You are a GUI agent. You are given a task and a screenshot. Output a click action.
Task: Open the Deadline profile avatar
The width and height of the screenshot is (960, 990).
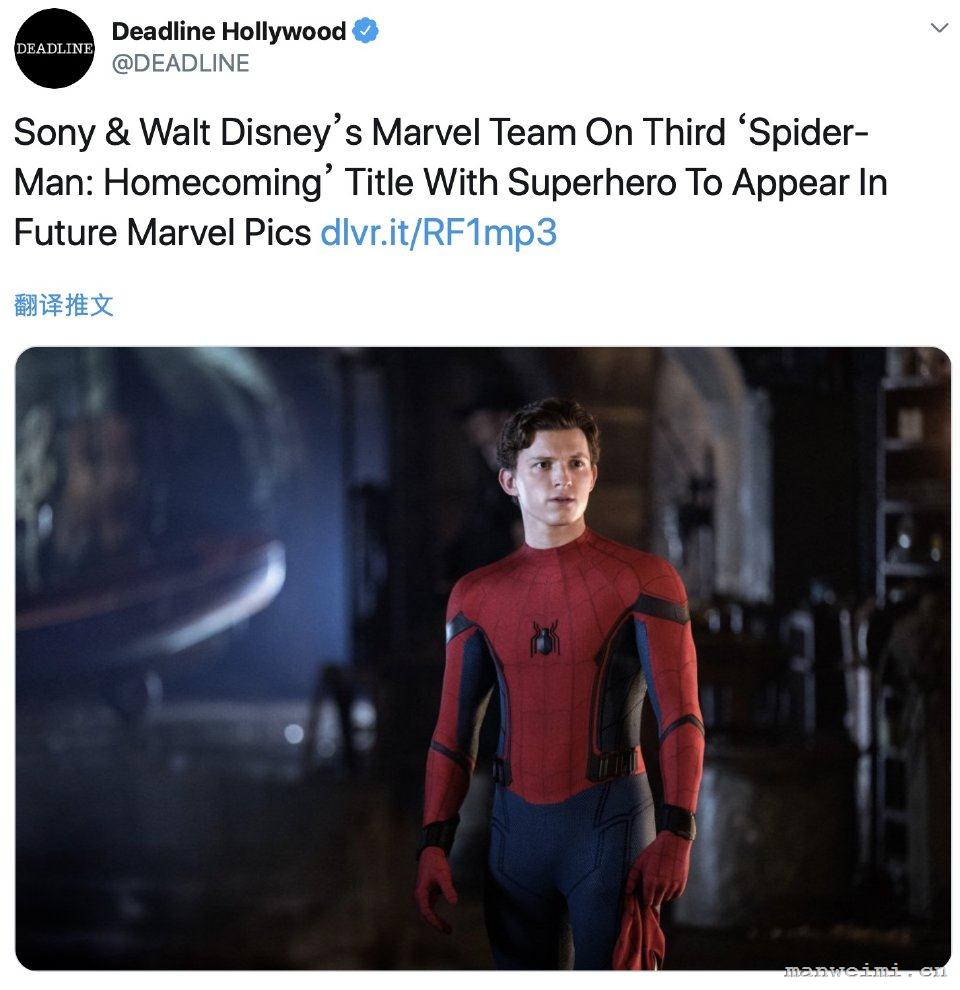[x=54, y=48]
